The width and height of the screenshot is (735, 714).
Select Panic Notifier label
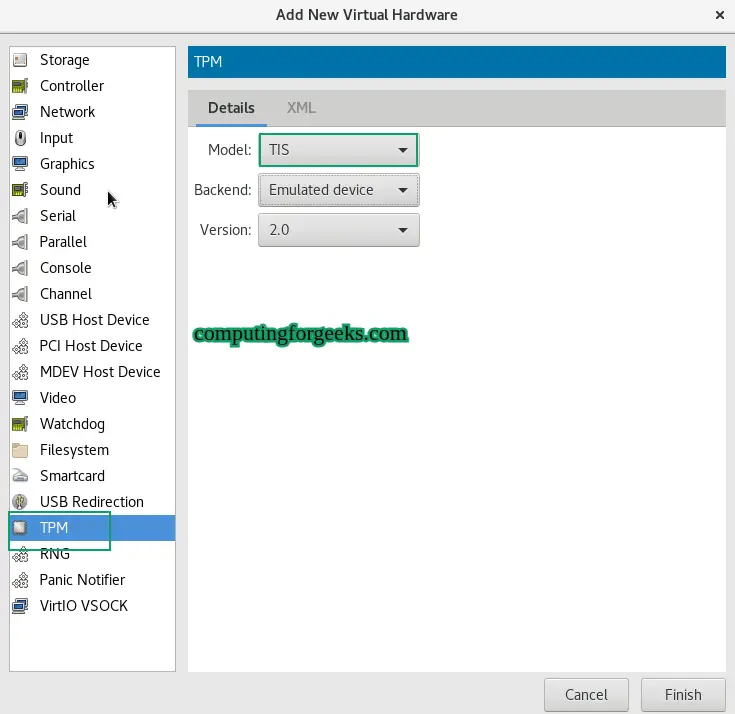coord(82,580)
